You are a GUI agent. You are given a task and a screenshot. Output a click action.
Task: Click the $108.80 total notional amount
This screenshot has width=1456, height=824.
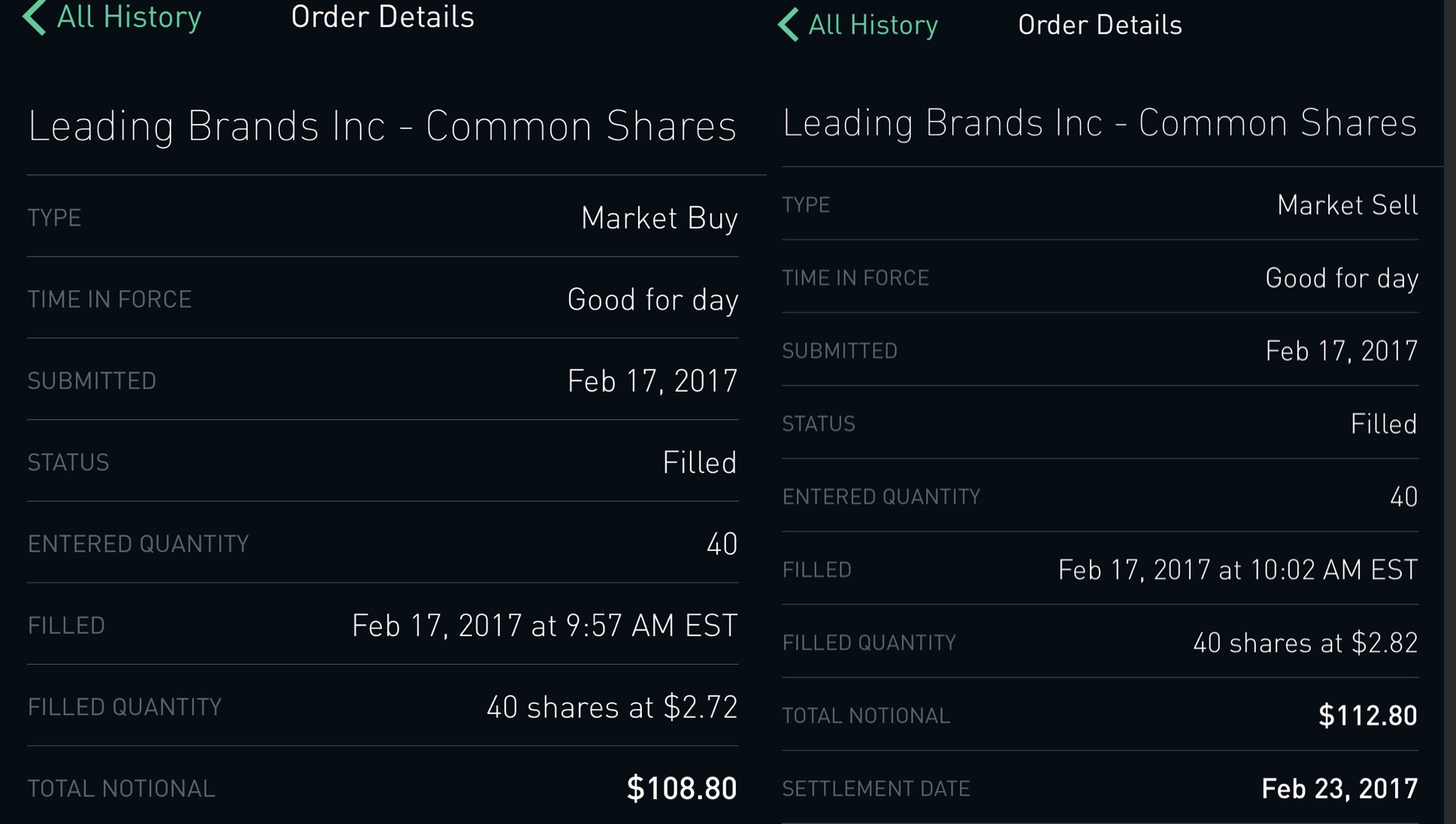coord(681,788)
